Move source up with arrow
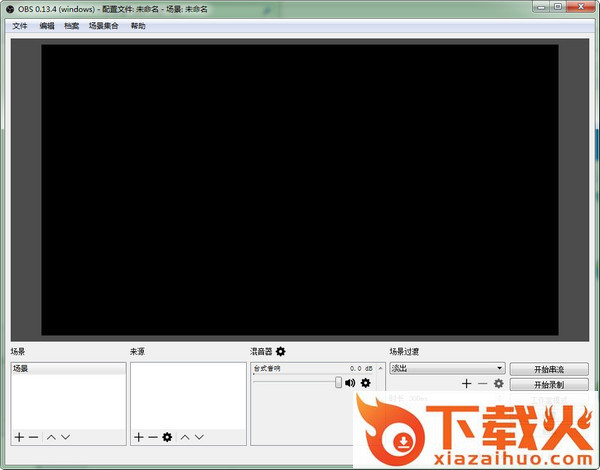The height and width of the screenshot is (470, 600). pos(185,437)
